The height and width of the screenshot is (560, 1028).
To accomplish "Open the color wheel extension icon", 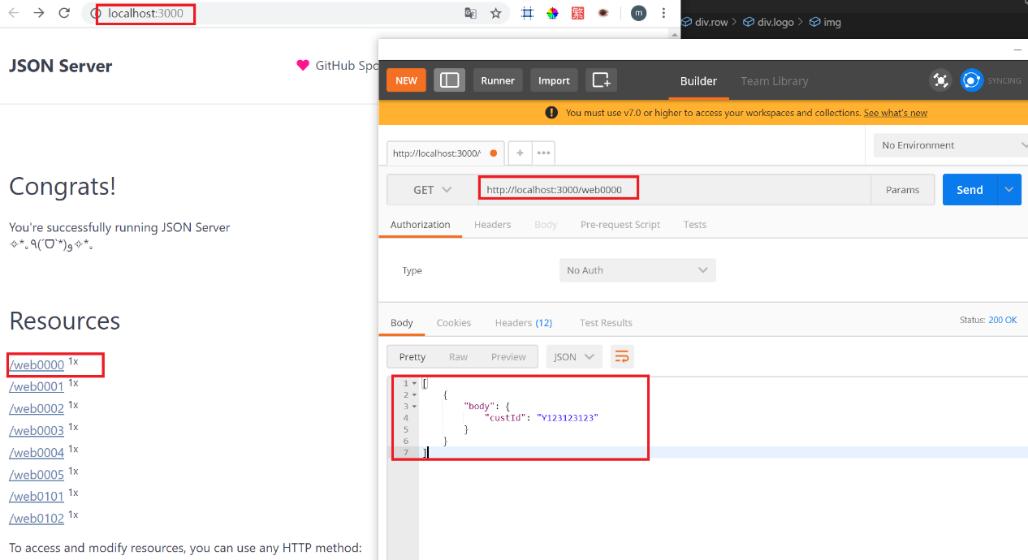I will (553, 13).
